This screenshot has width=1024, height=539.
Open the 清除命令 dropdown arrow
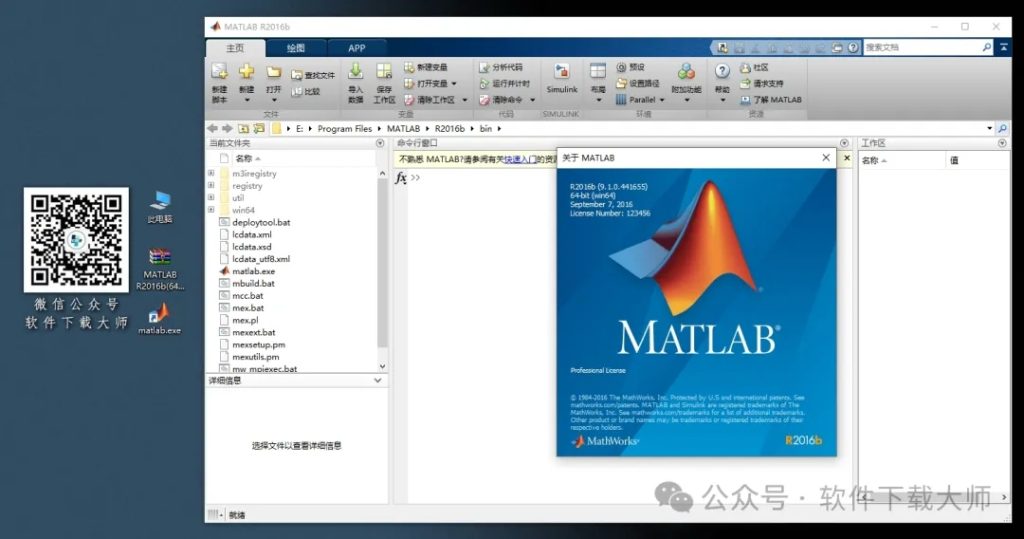pyautogui.click(x=532, y=100)
